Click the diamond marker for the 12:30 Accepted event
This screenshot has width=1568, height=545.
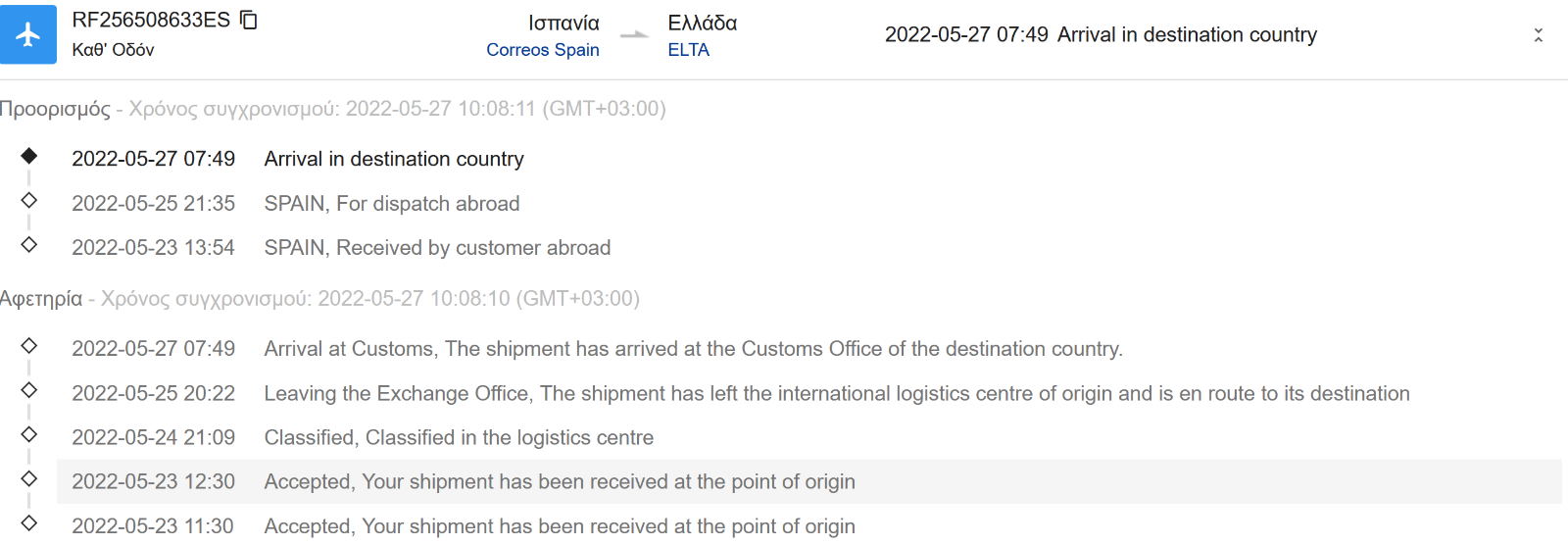[x=29, y=478]
